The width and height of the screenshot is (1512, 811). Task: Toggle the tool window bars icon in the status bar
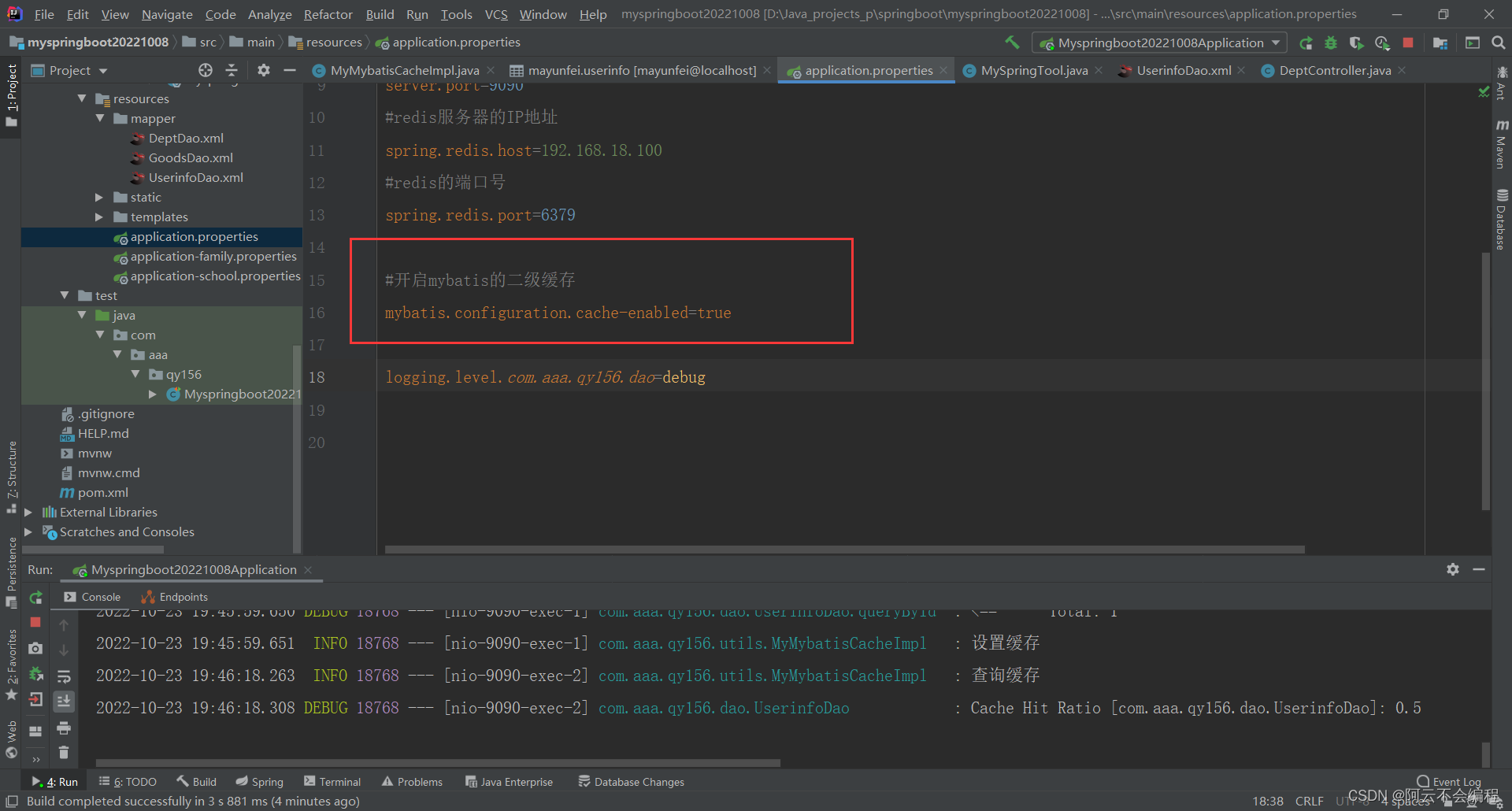pyautogui.click(x=12, y=801)
